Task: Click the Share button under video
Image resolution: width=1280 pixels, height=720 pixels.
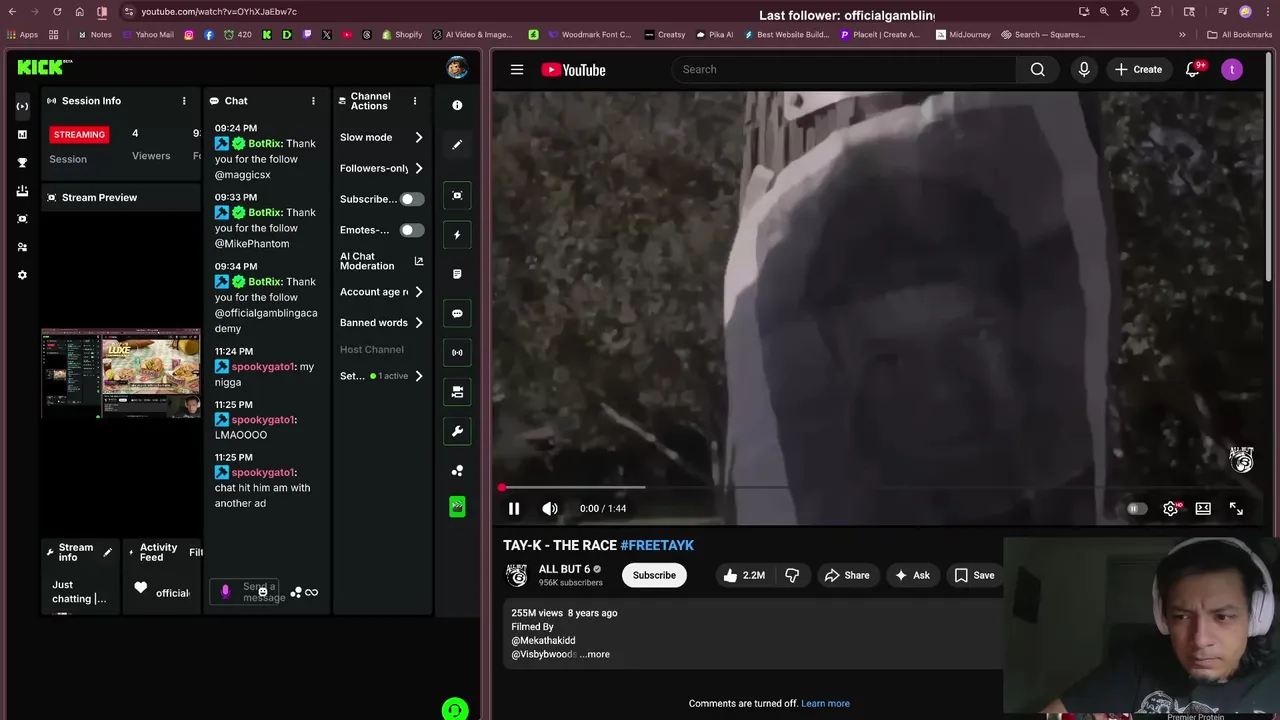Action: click(846, 575)
